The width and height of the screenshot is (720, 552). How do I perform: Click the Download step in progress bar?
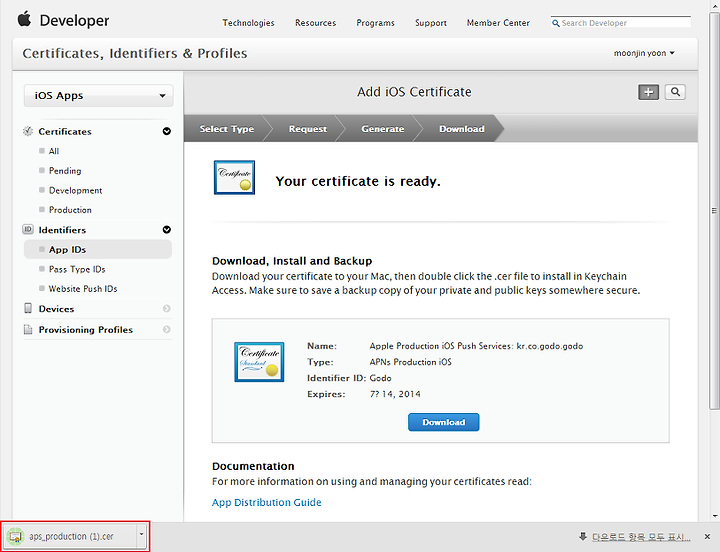[x=461, y=129]
